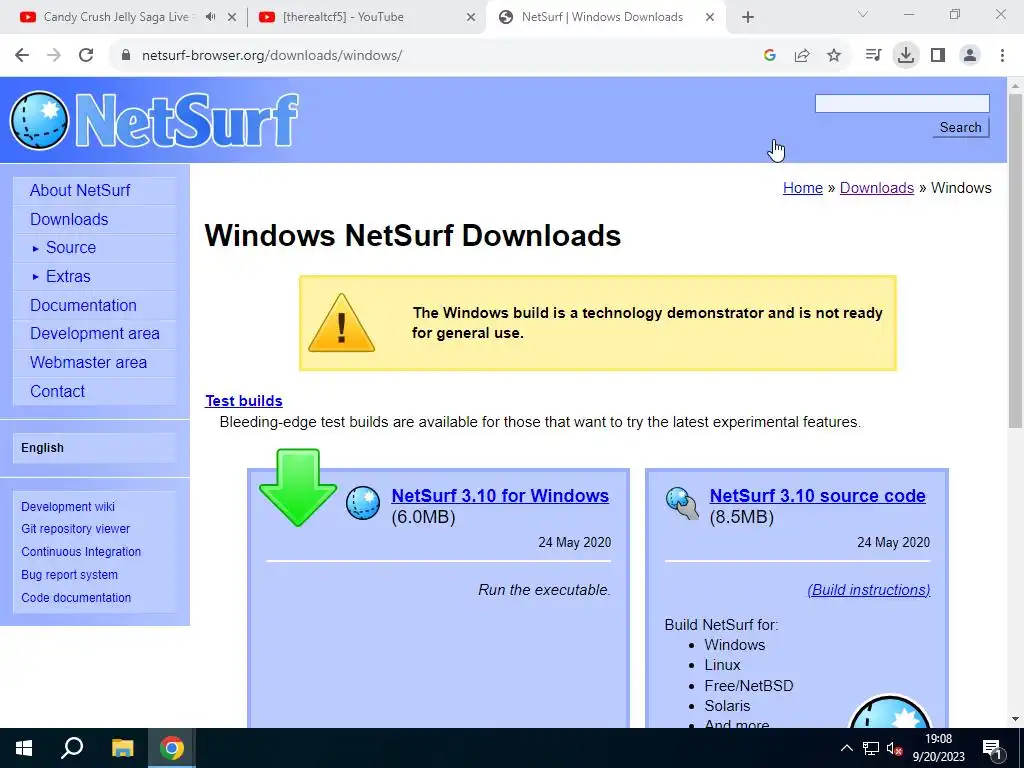Screen dimensions: 1024x768
Task: Open muted volume tray icon
Action: click(894, 748)
